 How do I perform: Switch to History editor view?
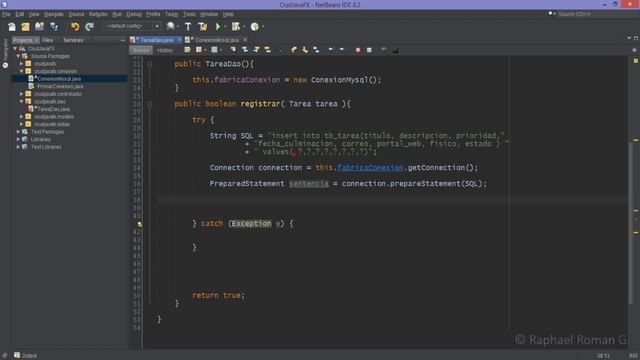point(165,50)
